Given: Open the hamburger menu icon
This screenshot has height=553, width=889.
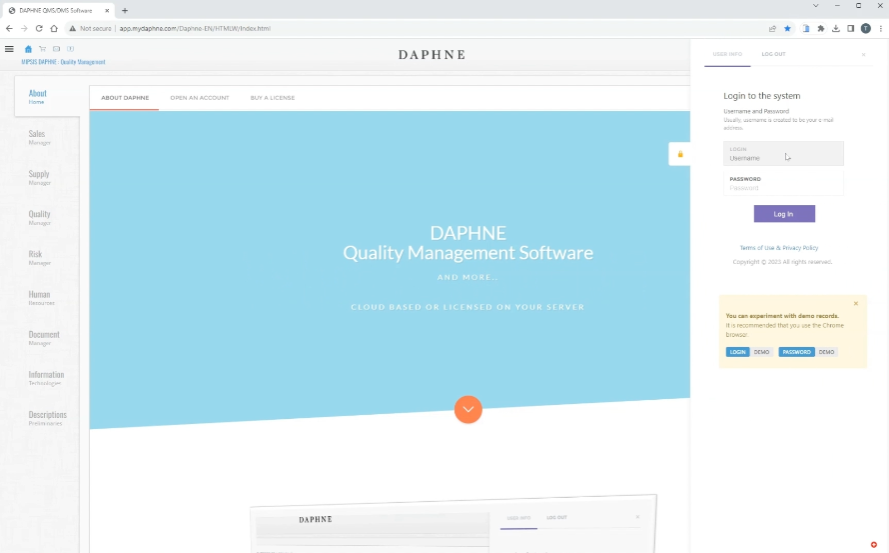Looking at the screenshot, I should click(9, 49).
